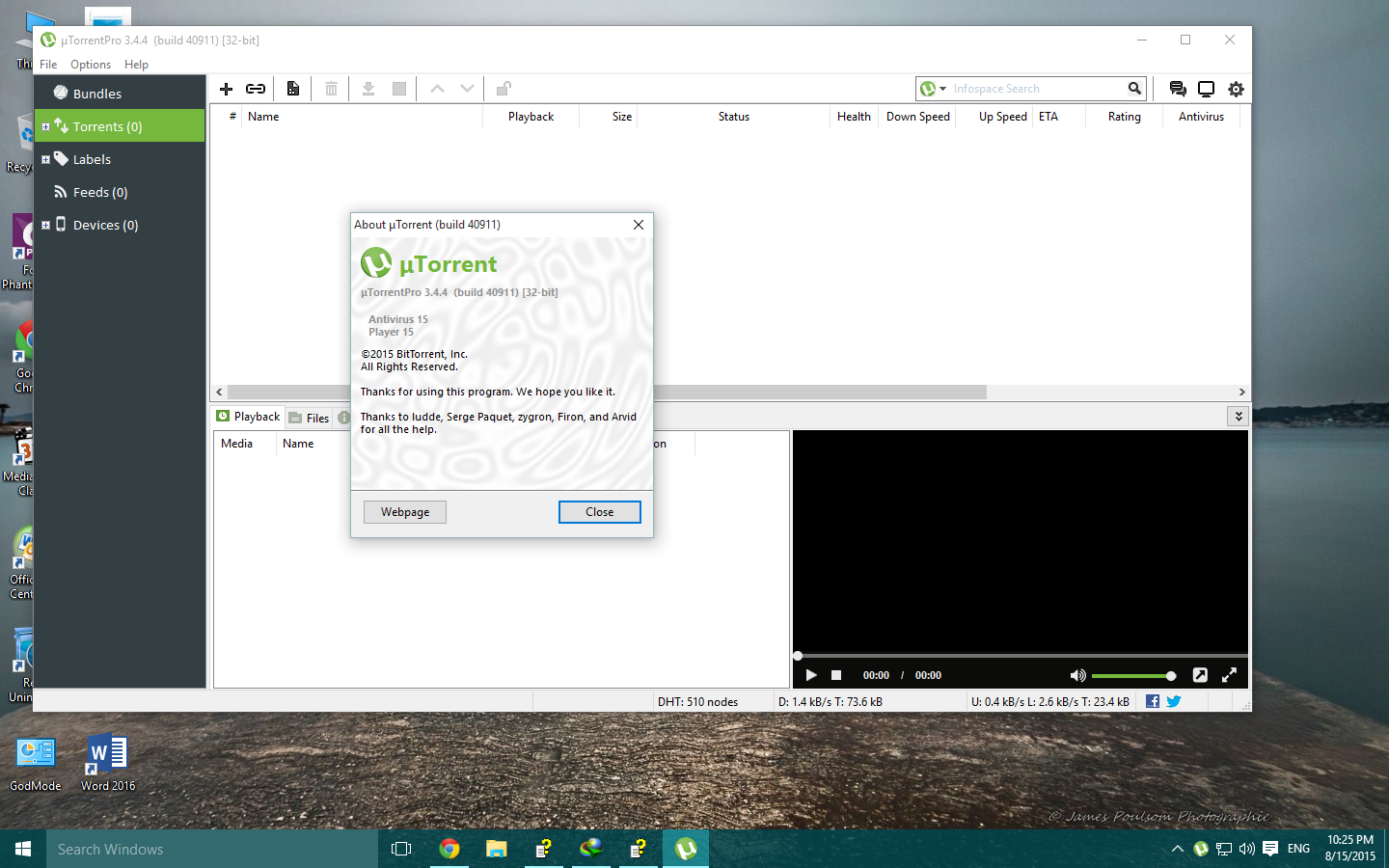Click the search magnifier icon
Image resolution: width=1389 pixels, height=868 pixels.
1134,89
